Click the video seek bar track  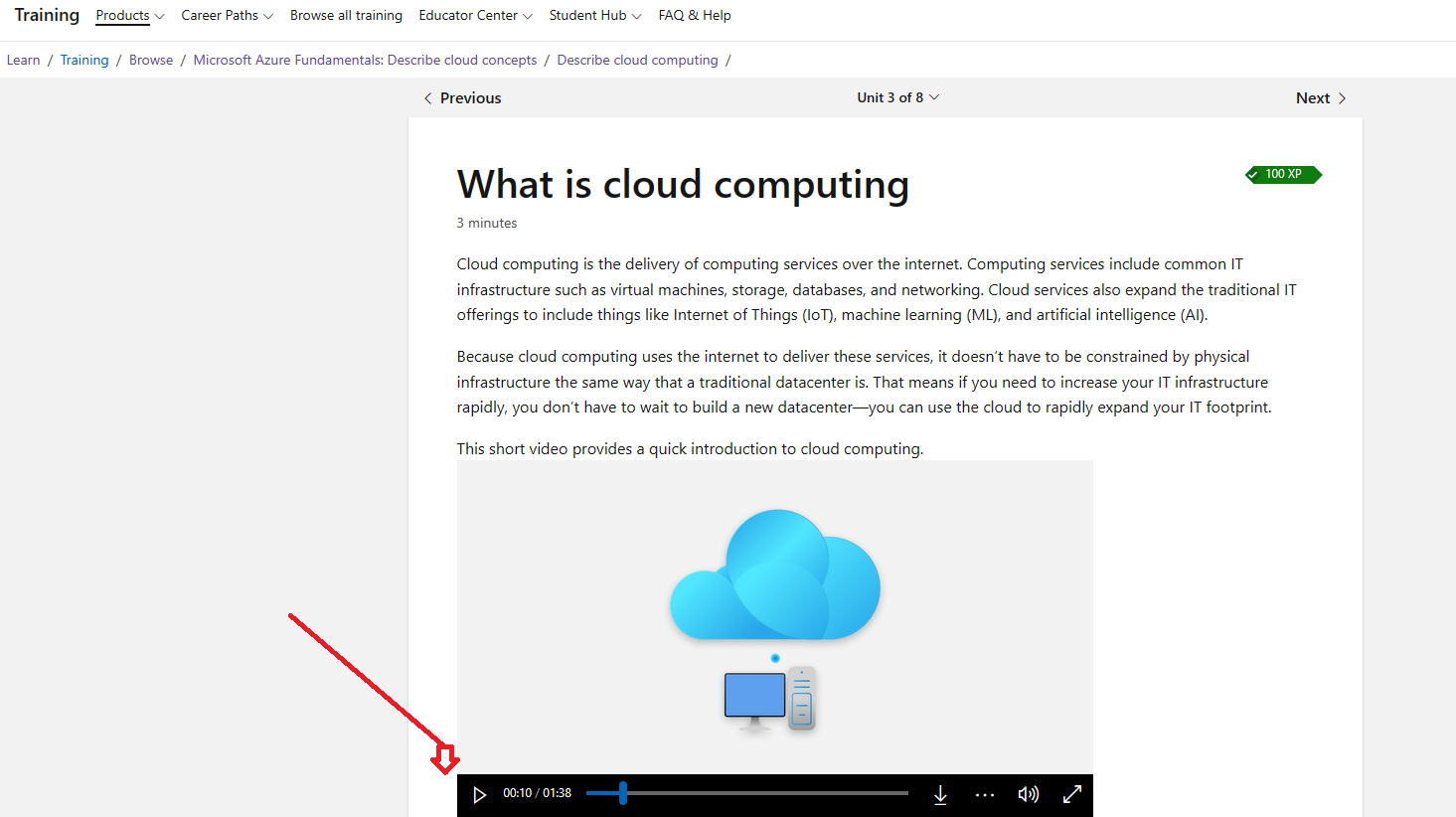click(747, 793)
